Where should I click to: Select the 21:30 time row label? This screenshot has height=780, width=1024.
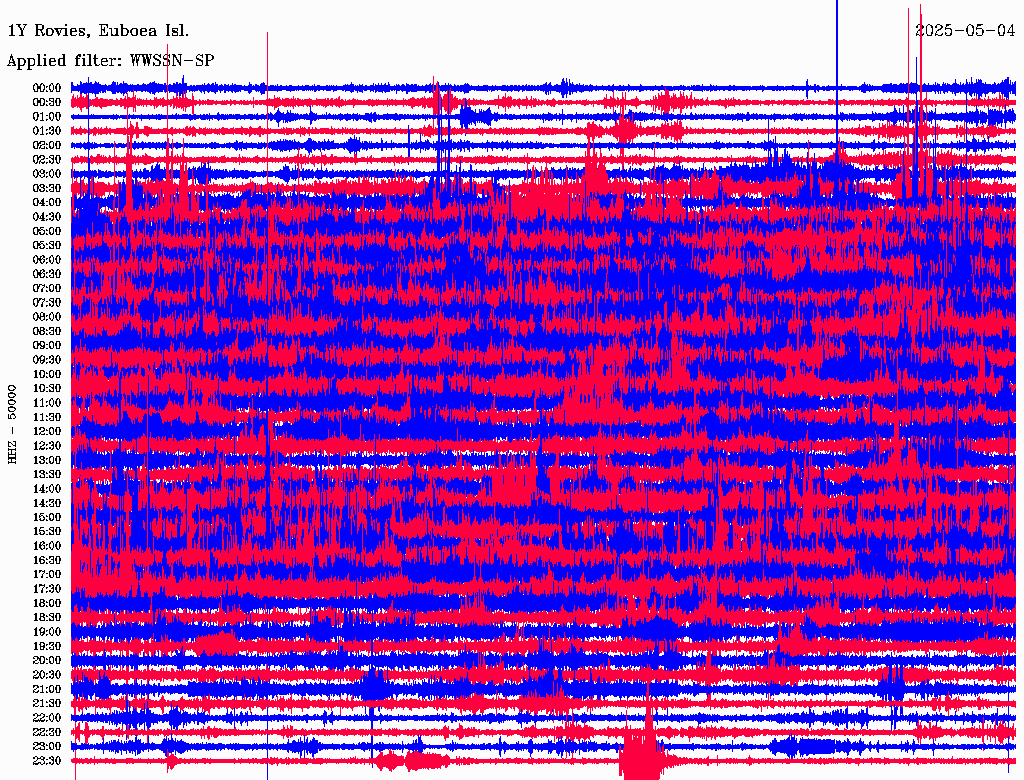pyautogui.click(x=47, y=704)
